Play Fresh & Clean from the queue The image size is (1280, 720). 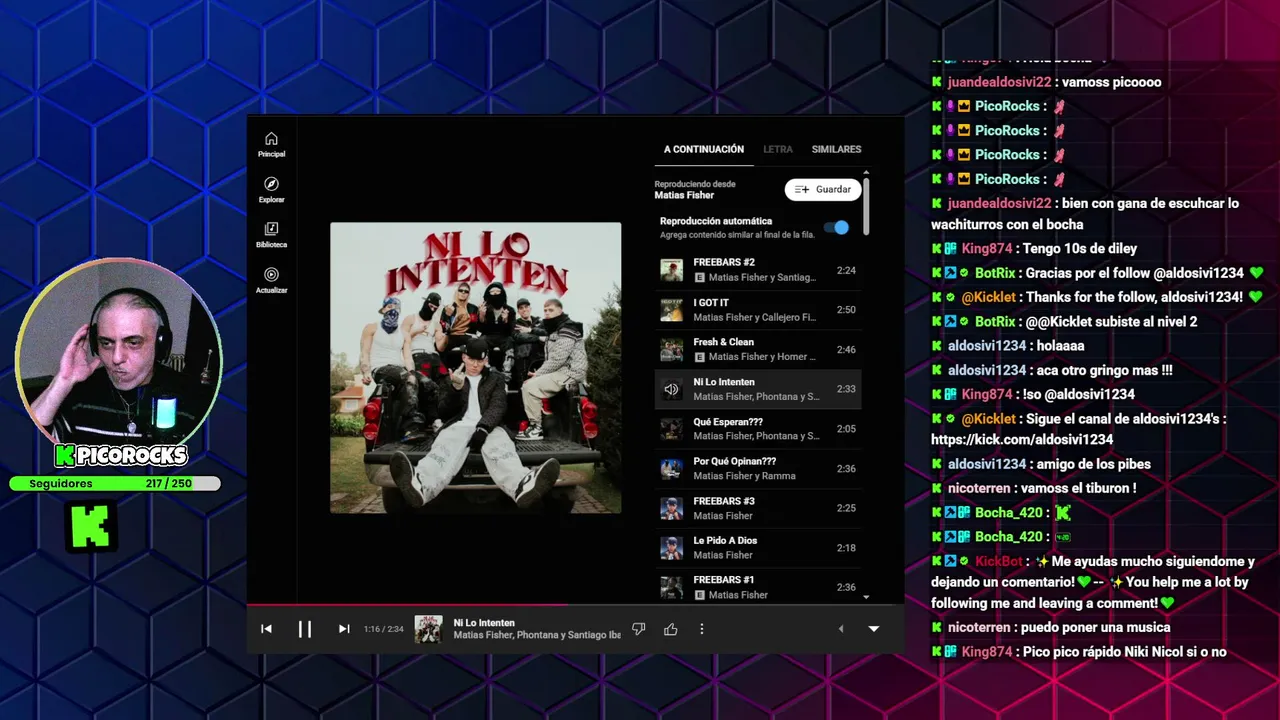[x=758, y=349]
